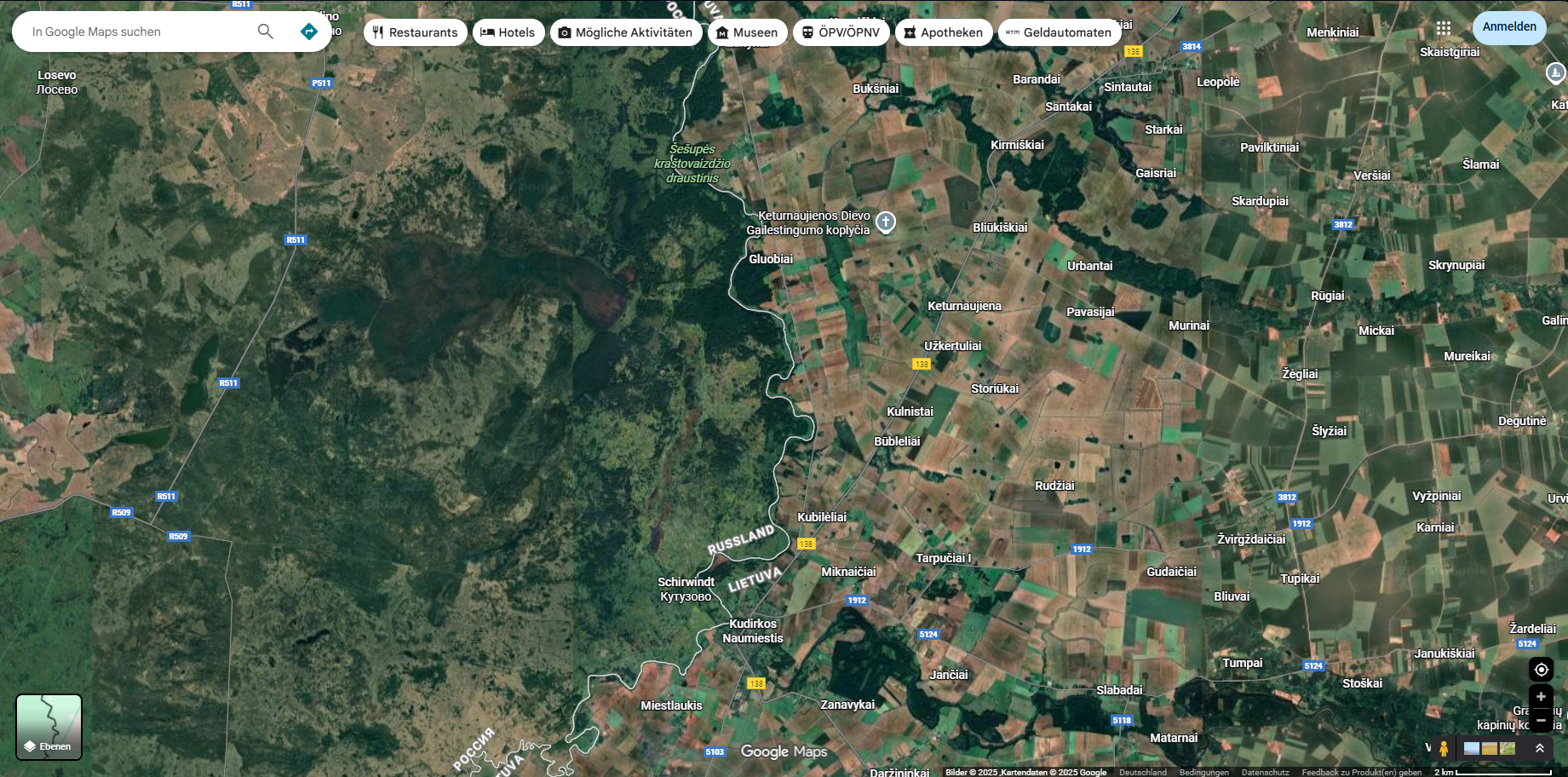
Task: Select the Sintautai town label
Action: 1128,87
